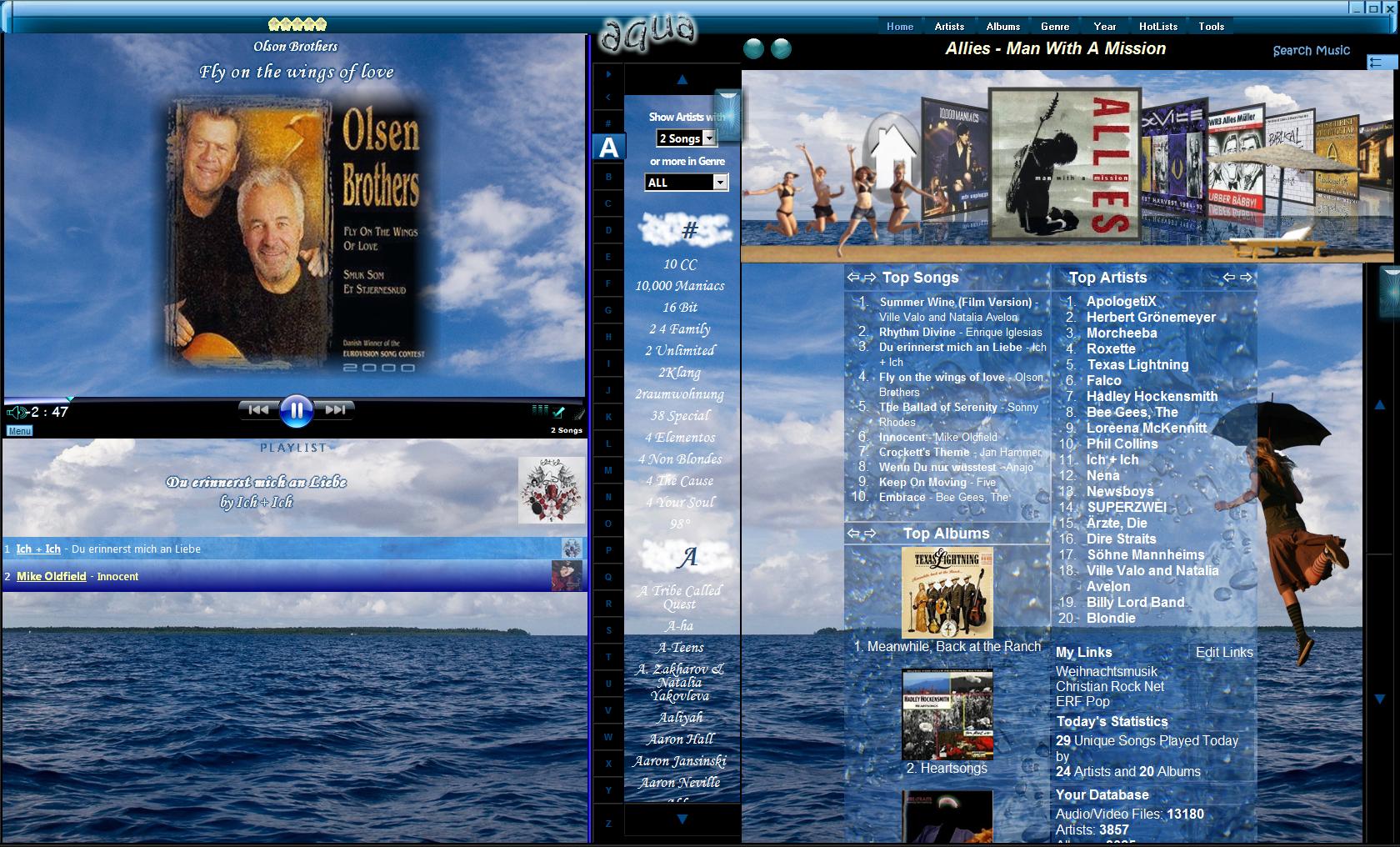Select artist Aaliyah

680,718
